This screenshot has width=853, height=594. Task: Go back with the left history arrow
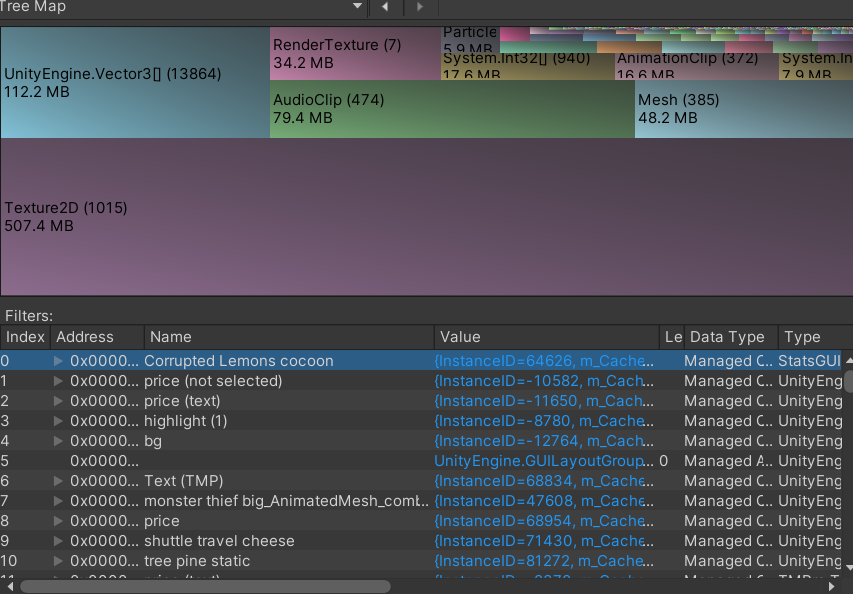coord(385,7)
